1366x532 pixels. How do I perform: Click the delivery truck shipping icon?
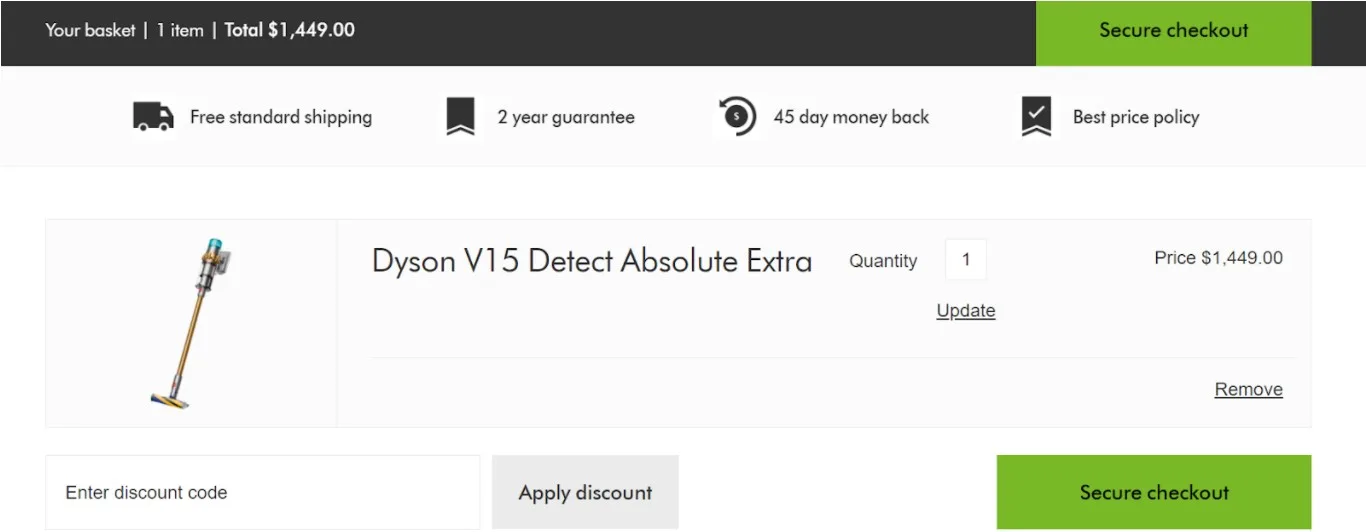point(153,117)
